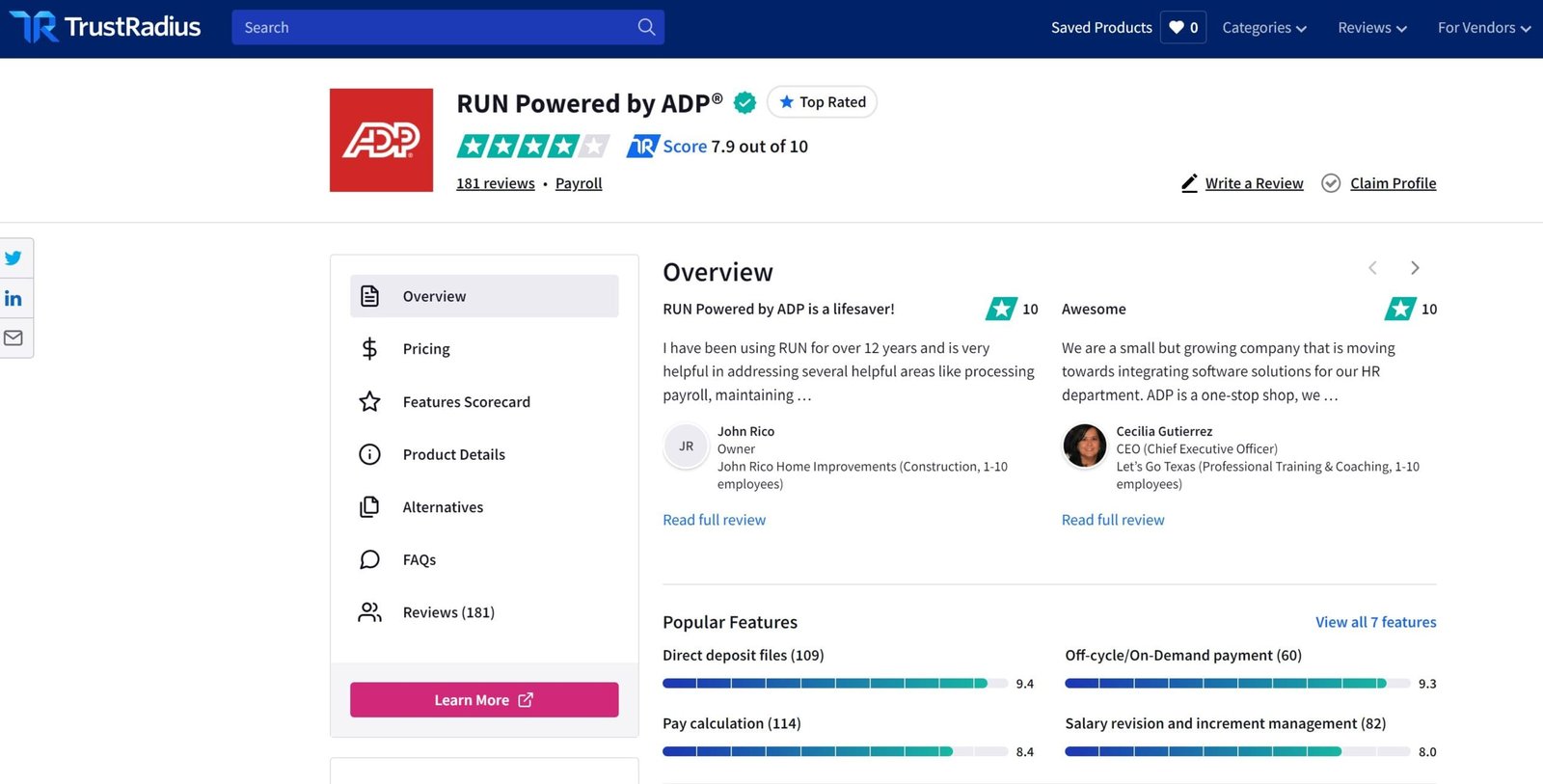
Task: Click View all 7 features link
Action: tap(1376, 622)
